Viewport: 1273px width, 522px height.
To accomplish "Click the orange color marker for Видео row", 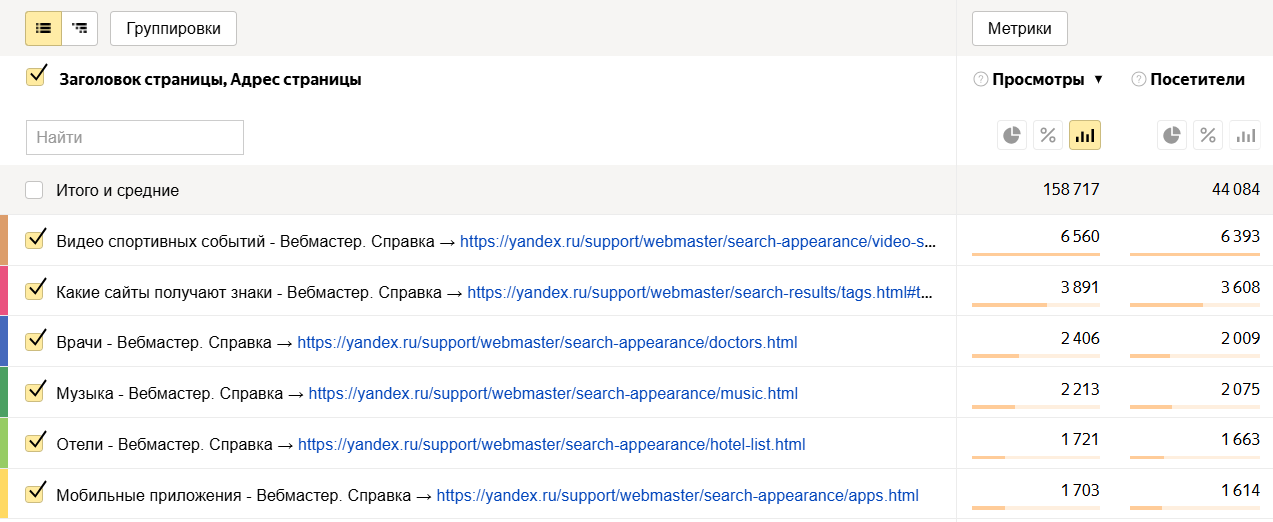I will 4,240.
